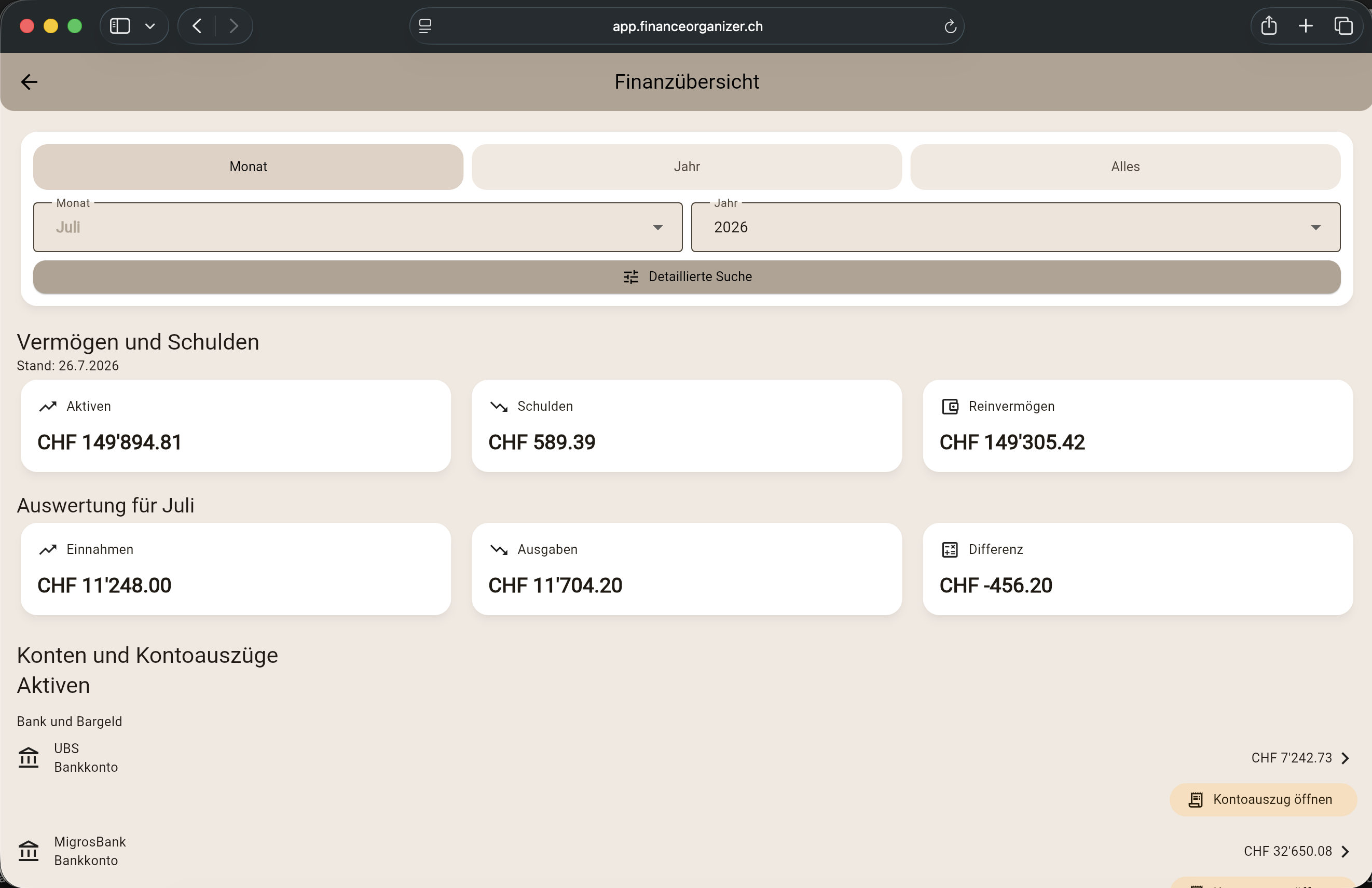Image resolution: width=1372 pixels, height=888 pixels.
Task: Open sidebar options chevron in browser toolbar
Action: (150, 26)
